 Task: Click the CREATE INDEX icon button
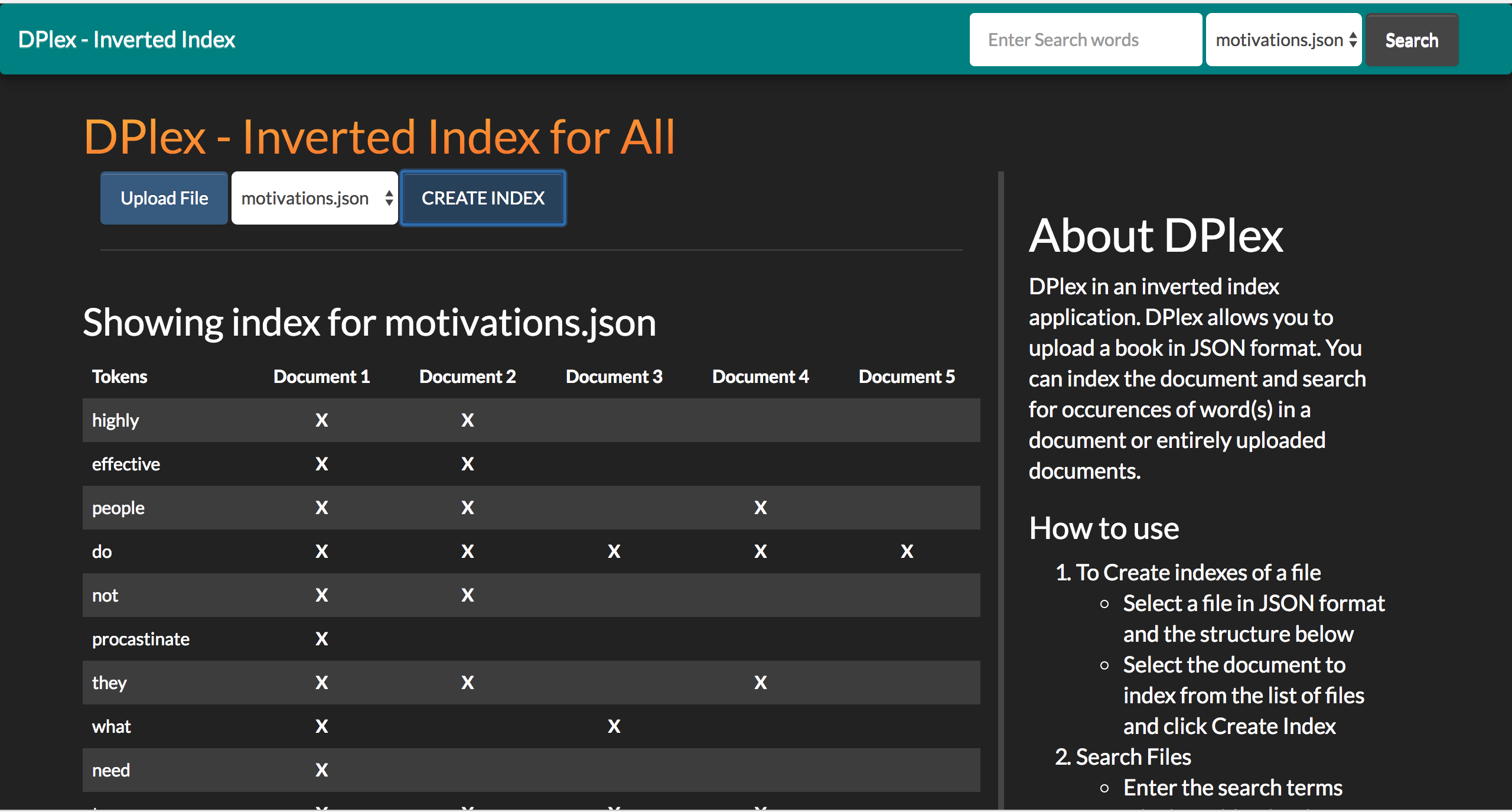[x=484, y=198]
